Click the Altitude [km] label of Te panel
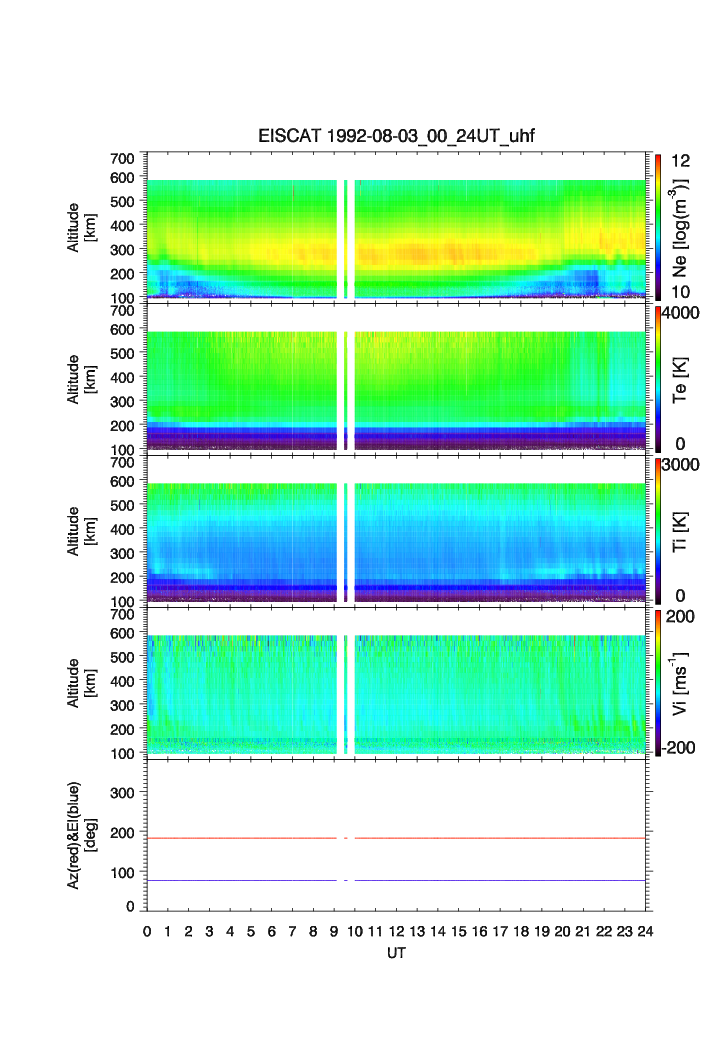 click(x=82, y=380)
